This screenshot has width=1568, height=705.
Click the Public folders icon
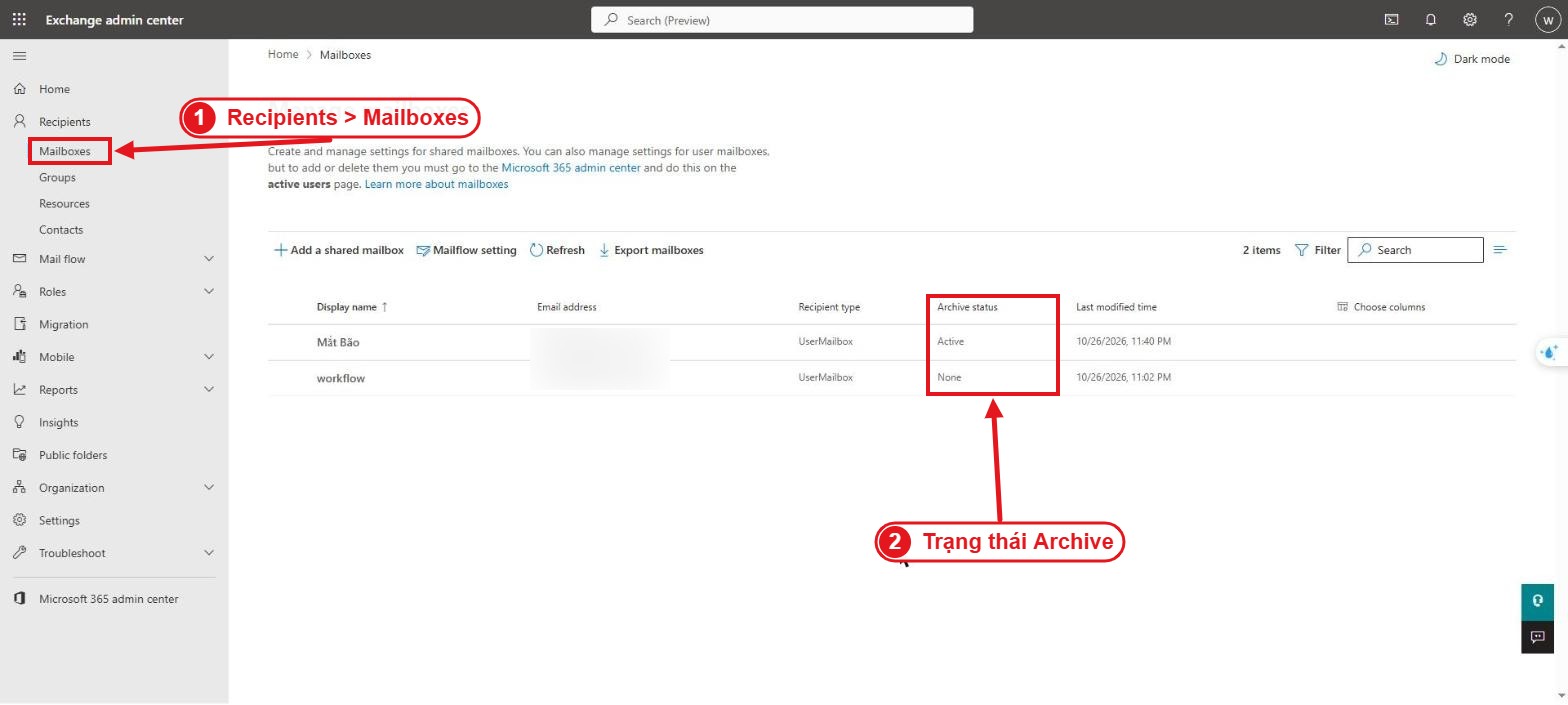(19, 455)
